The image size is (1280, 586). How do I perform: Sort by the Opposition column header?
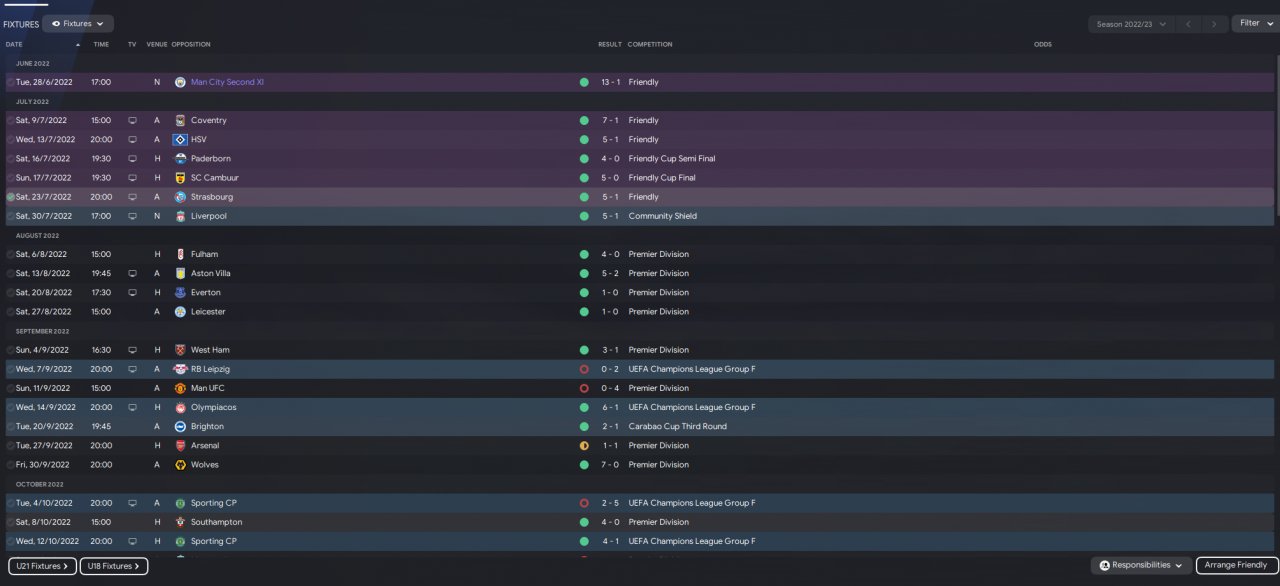tap(191, 44)
